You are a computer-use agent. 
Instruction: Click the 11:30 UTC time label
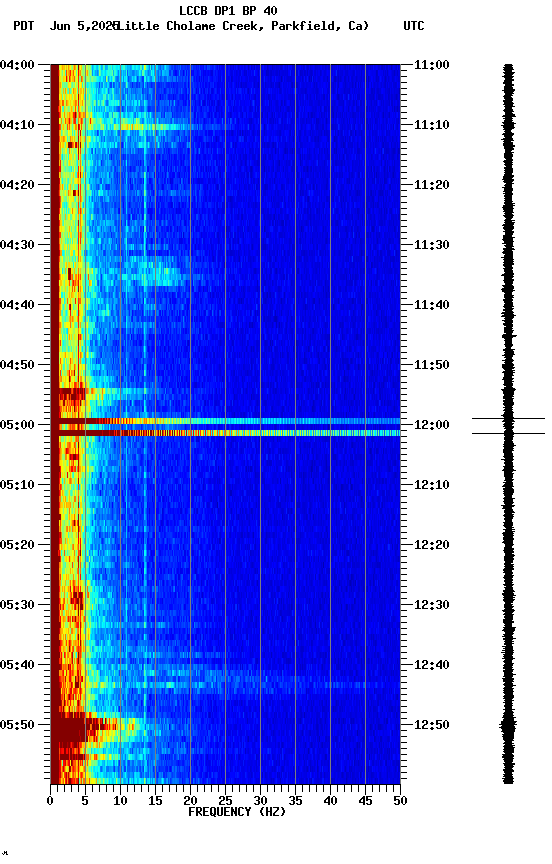coord(432,245)
